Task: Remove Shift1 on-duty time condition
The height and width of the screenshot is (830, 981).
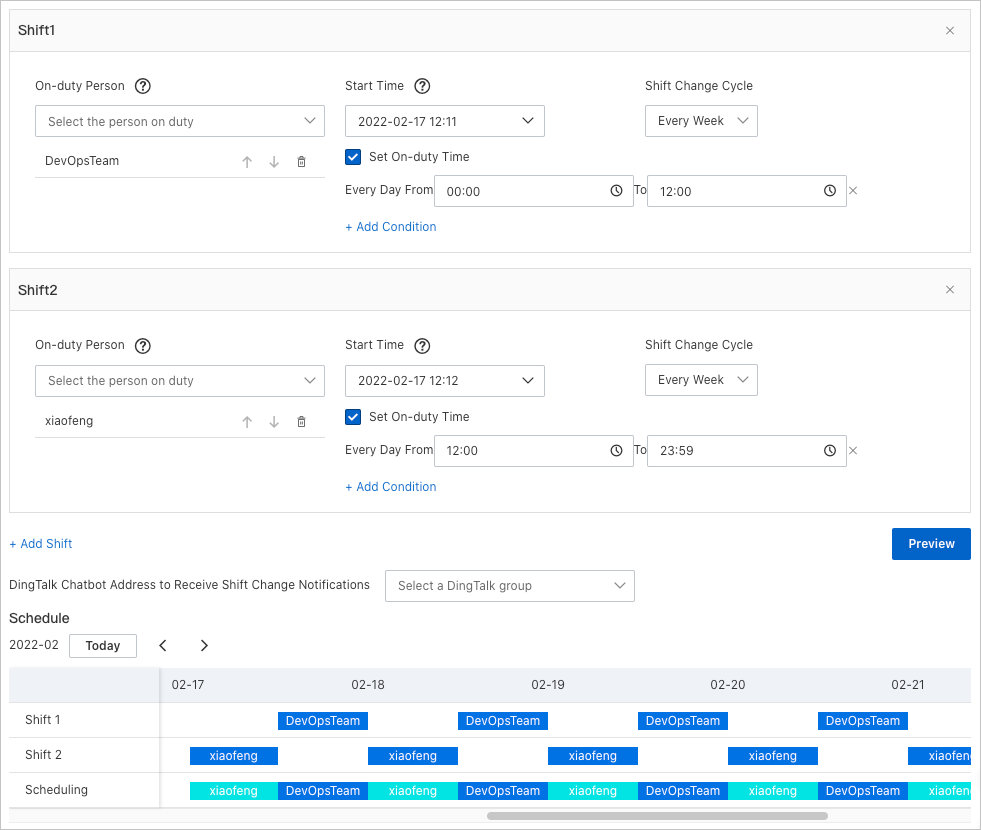Action: (x=853, y=191)
